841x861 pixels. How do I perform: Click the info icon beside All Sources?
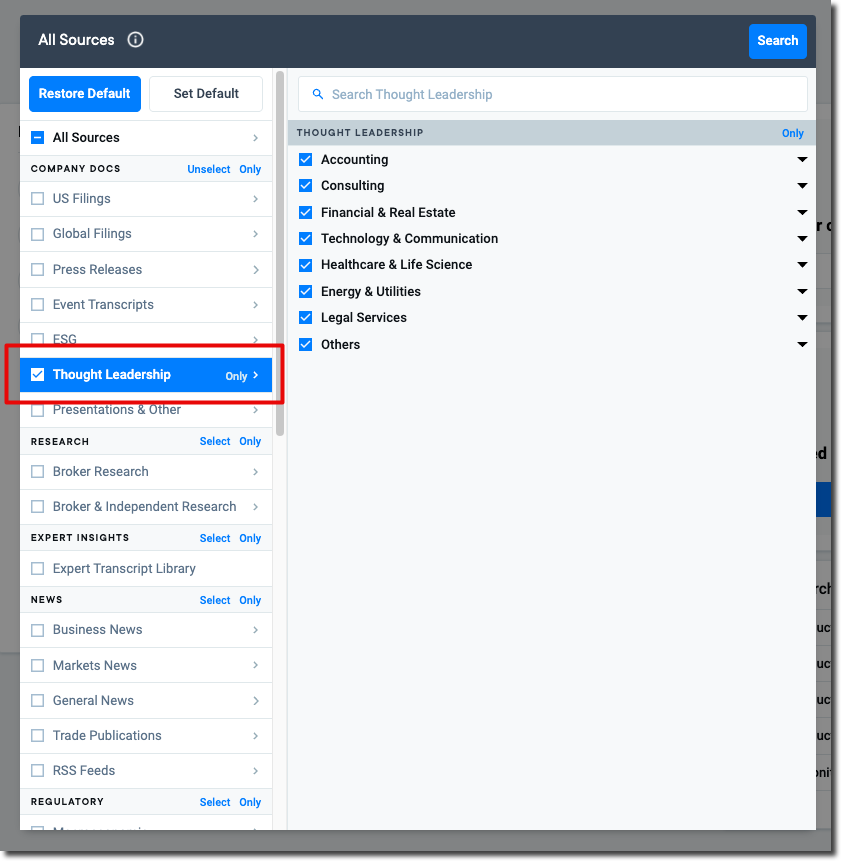[x=135, y=40]
